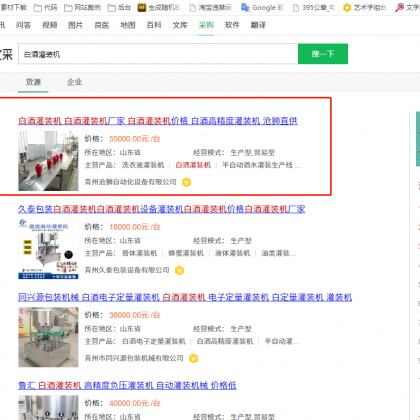Screen dimensions: 420x420
Task: Click the 55000.00元/台 price
Action: click(x=135, y=139)
